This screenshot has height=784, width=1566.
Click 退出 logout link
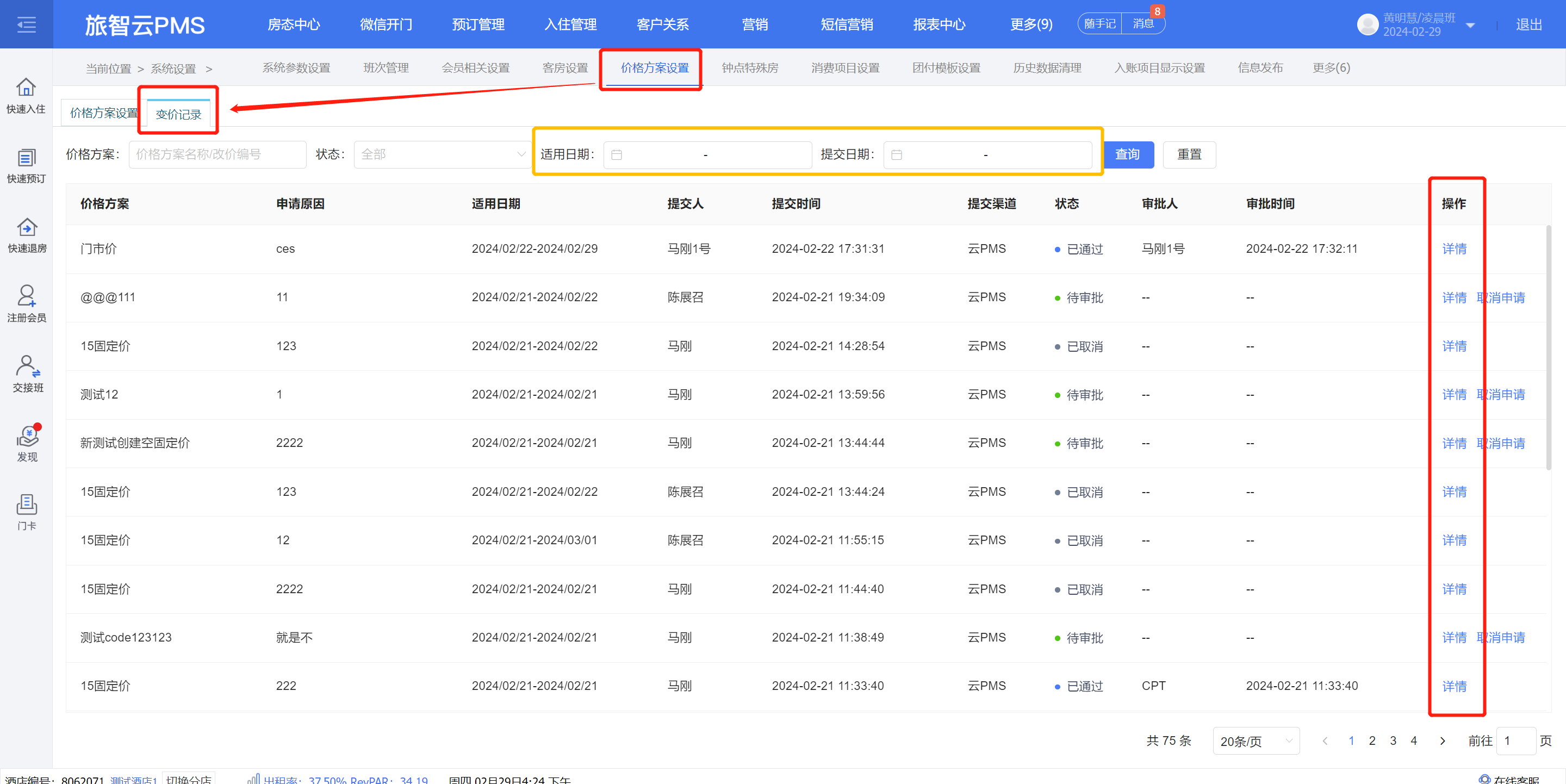1529,24
